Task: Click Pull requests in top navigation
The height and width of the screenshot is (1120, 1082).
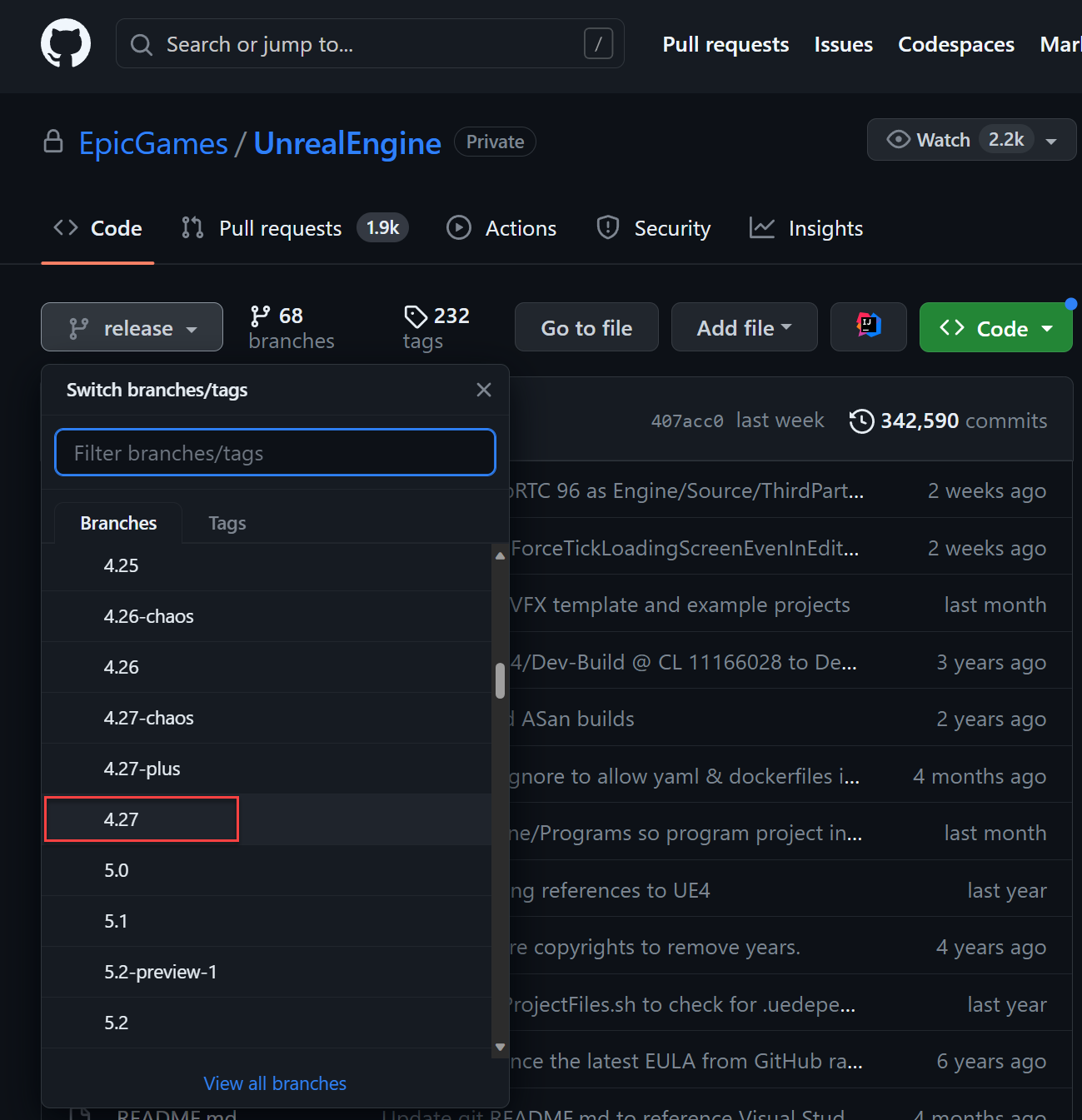Action: 725,44
